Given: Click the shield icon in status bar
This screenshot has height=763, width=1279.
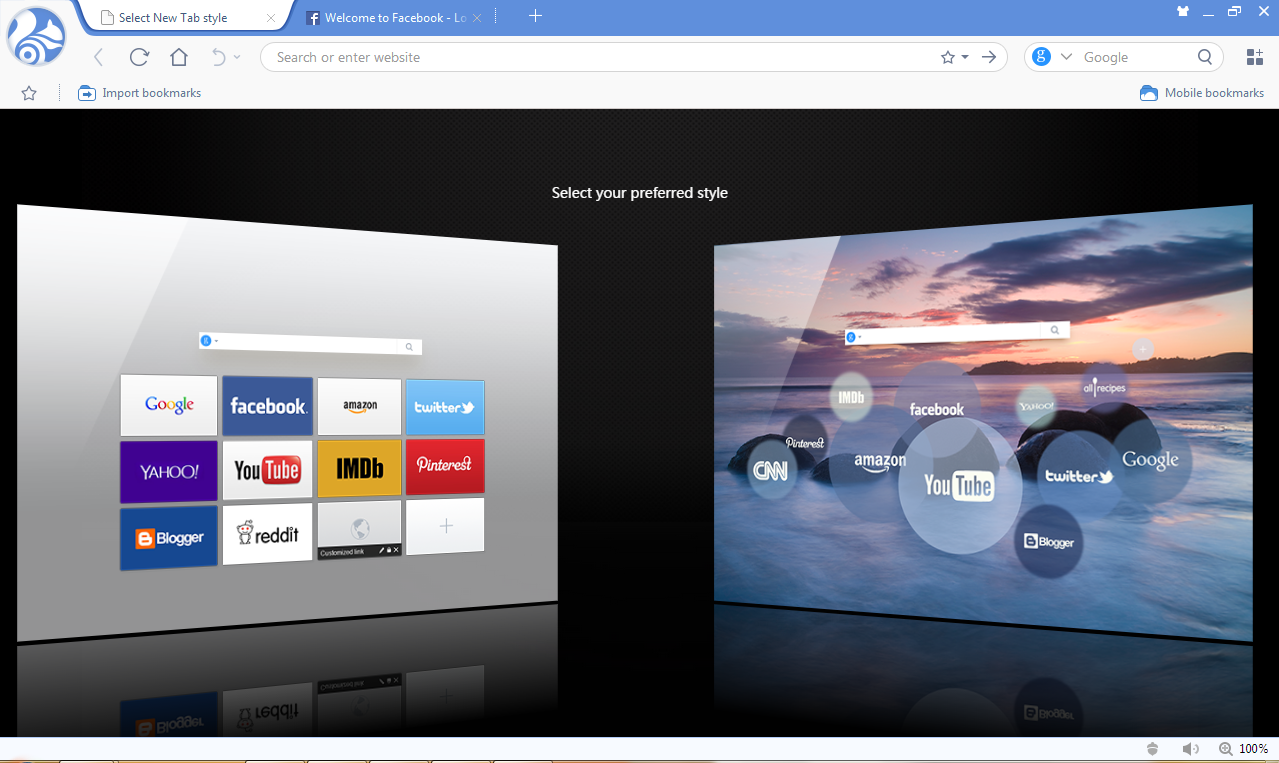Looking at the screenshot, I should pyautogui.click(x=1152, y=749).
